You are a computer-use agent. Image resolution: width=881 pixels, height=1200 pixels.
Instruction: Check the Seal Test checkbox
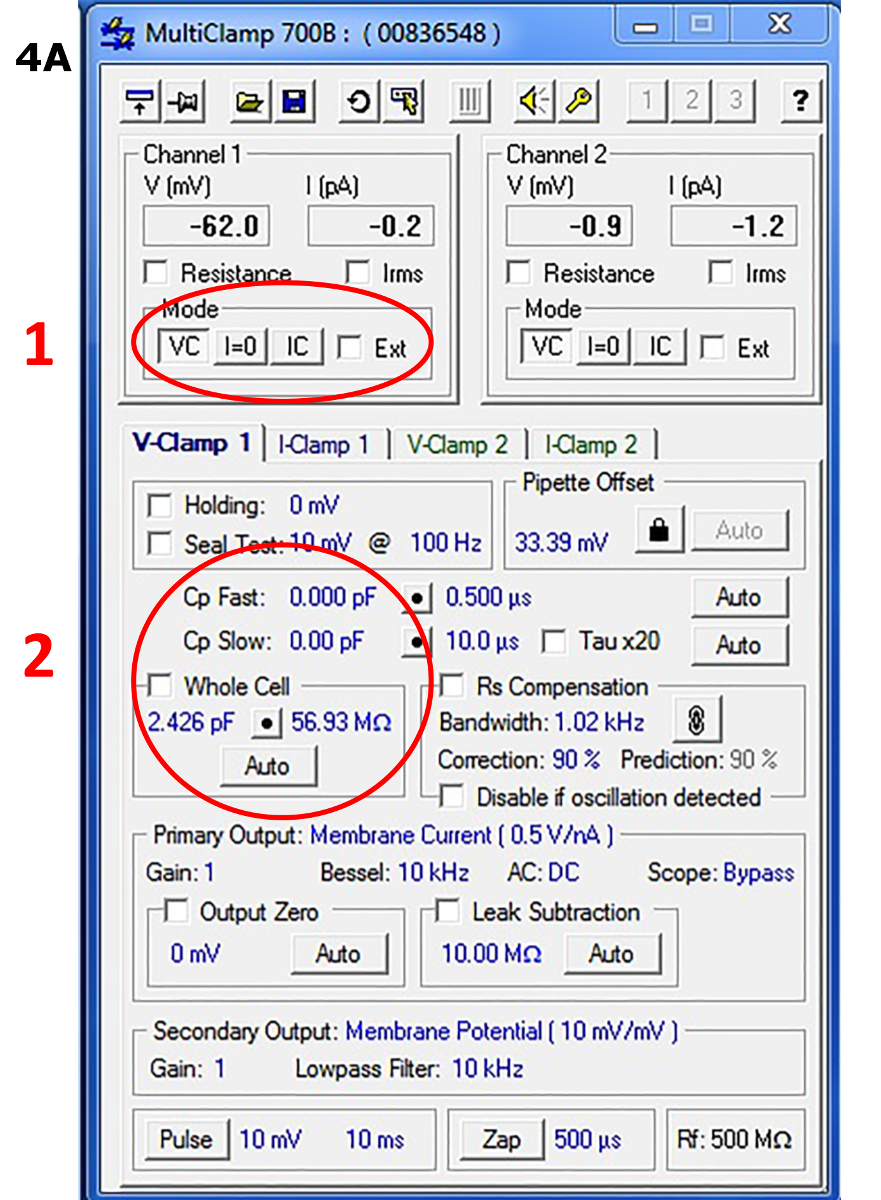[160, 544]
